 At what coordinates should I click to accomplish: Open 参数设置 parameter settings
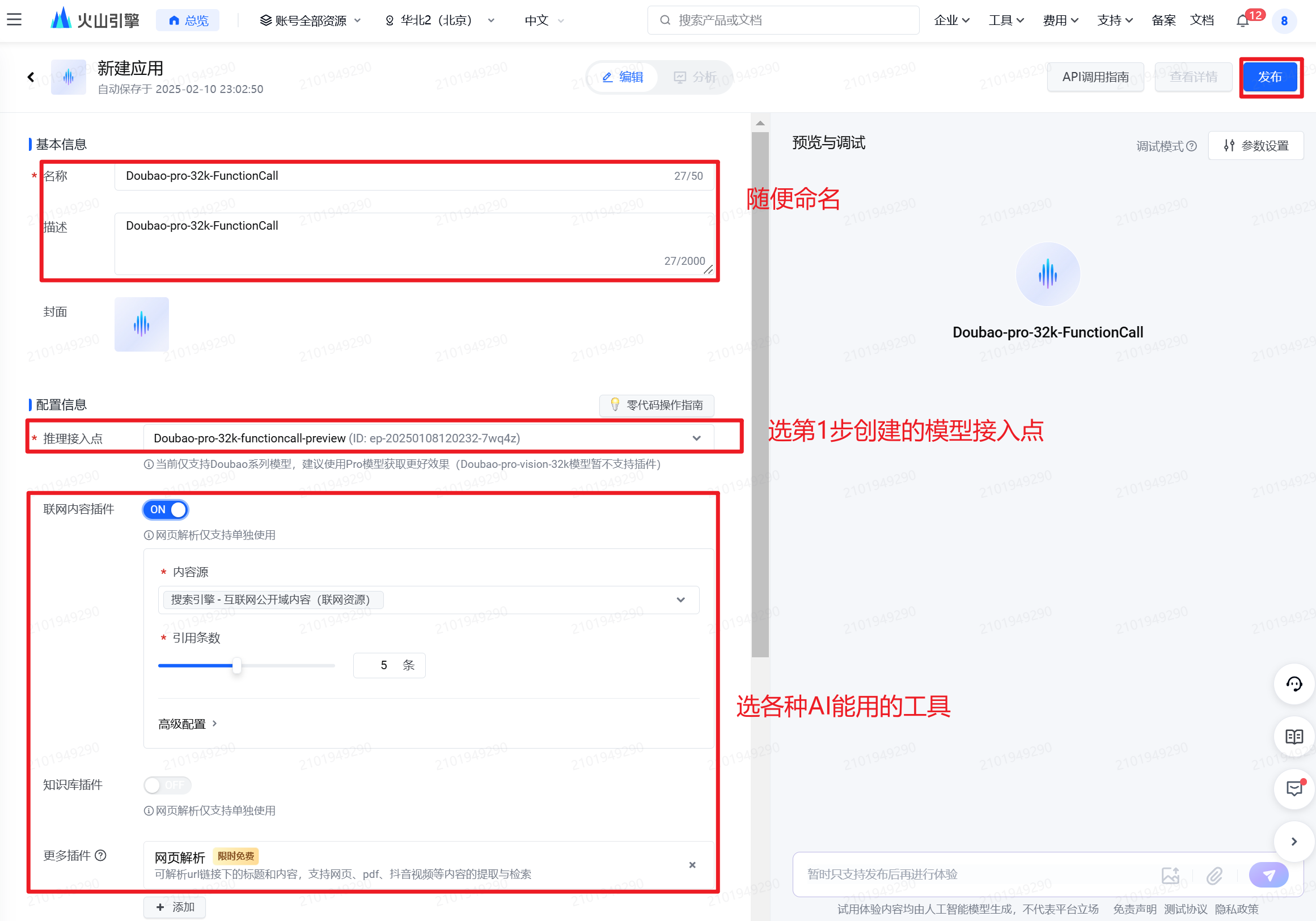click(x=1255, y=146)
